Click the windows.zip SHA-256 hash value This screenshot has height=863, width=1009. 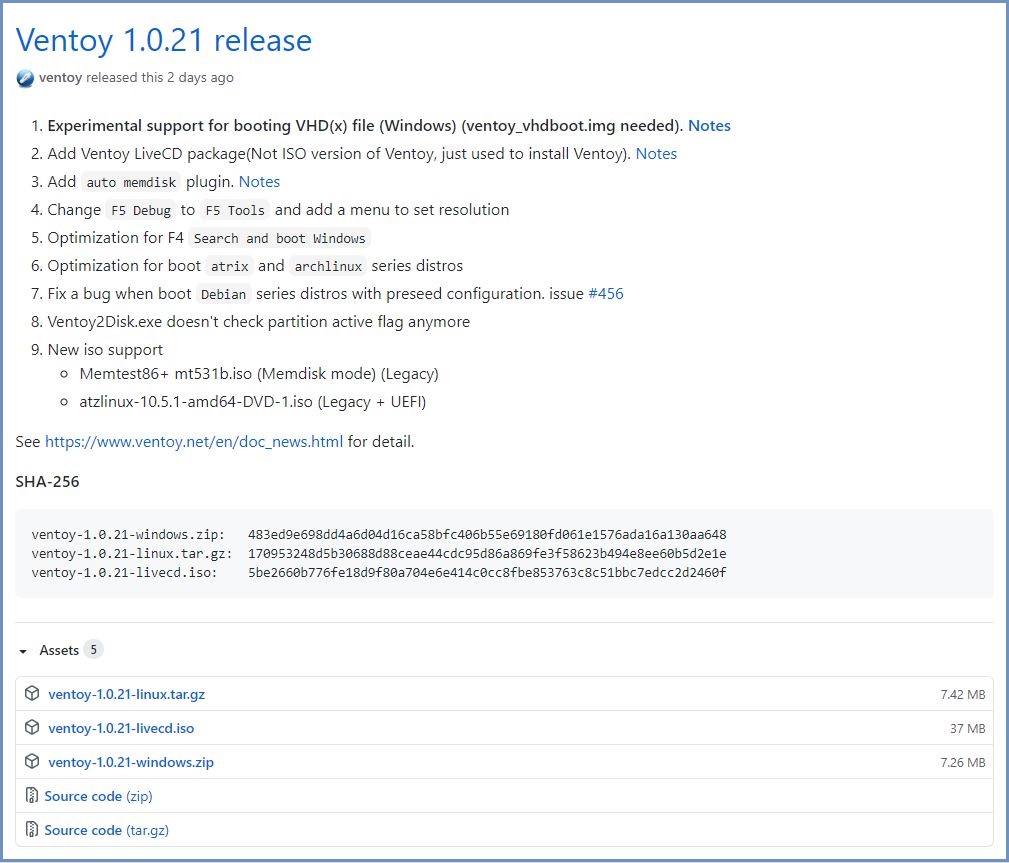[x=487, y=535]
